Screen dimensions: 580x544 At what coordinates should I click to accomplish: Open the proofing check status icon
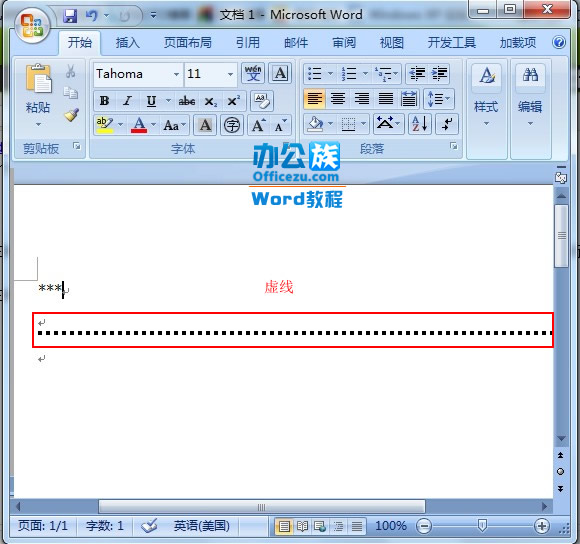149,526
